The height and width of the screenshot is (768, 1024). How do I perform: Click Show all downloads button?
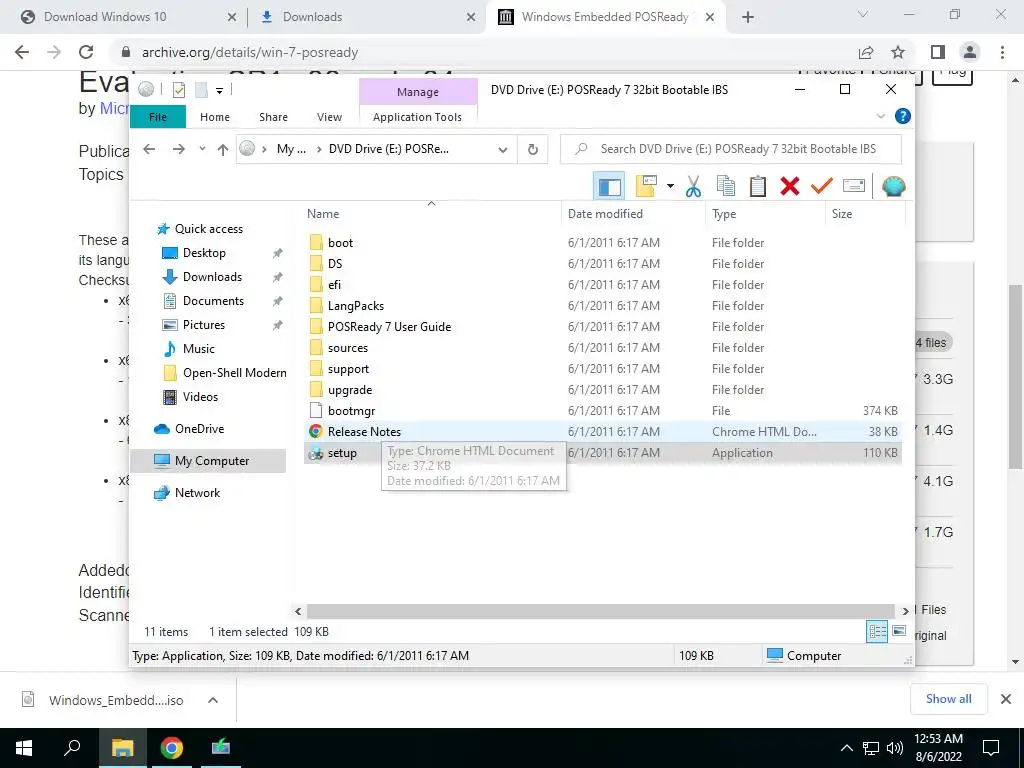coord(948,699)
